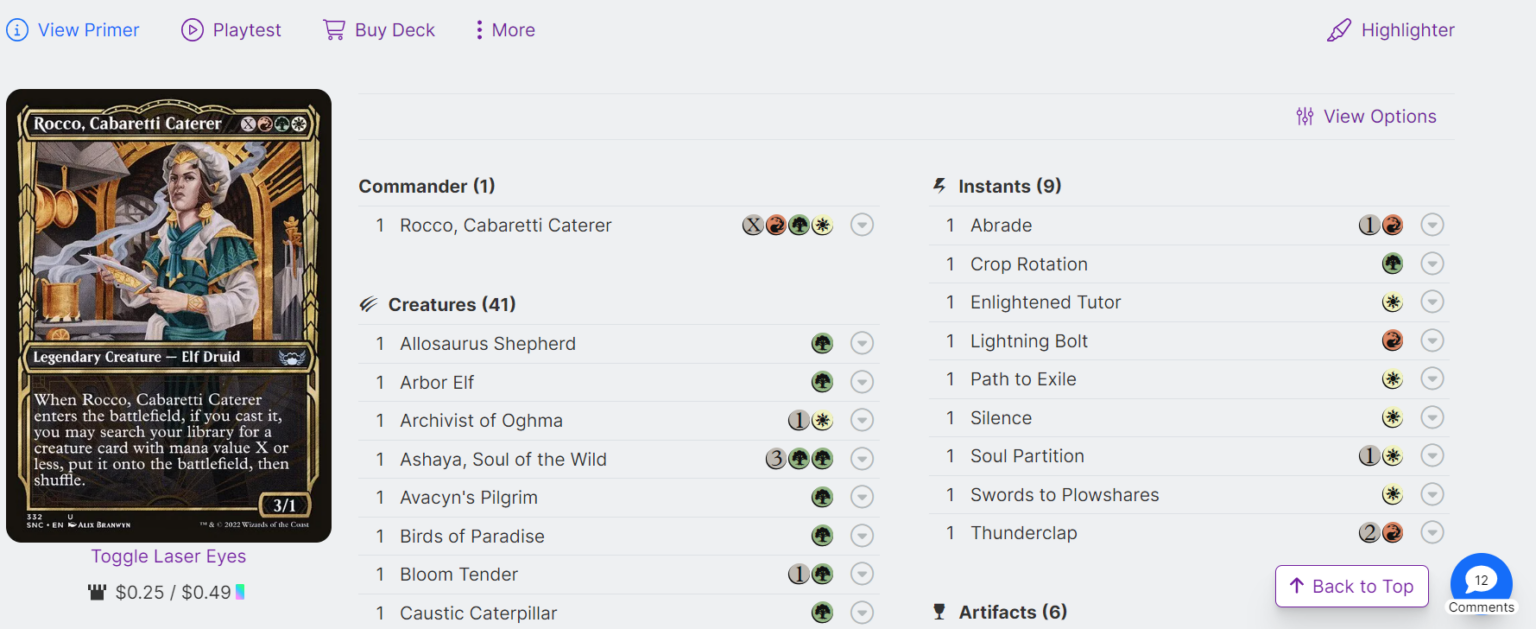Click the Playtest play icon
1536x629 pixels.
(x=192, y=30)
